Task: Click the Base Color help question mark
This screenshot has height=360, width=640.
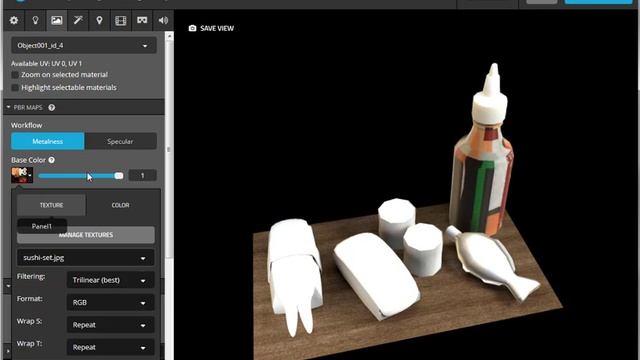Action: point(51,160)
